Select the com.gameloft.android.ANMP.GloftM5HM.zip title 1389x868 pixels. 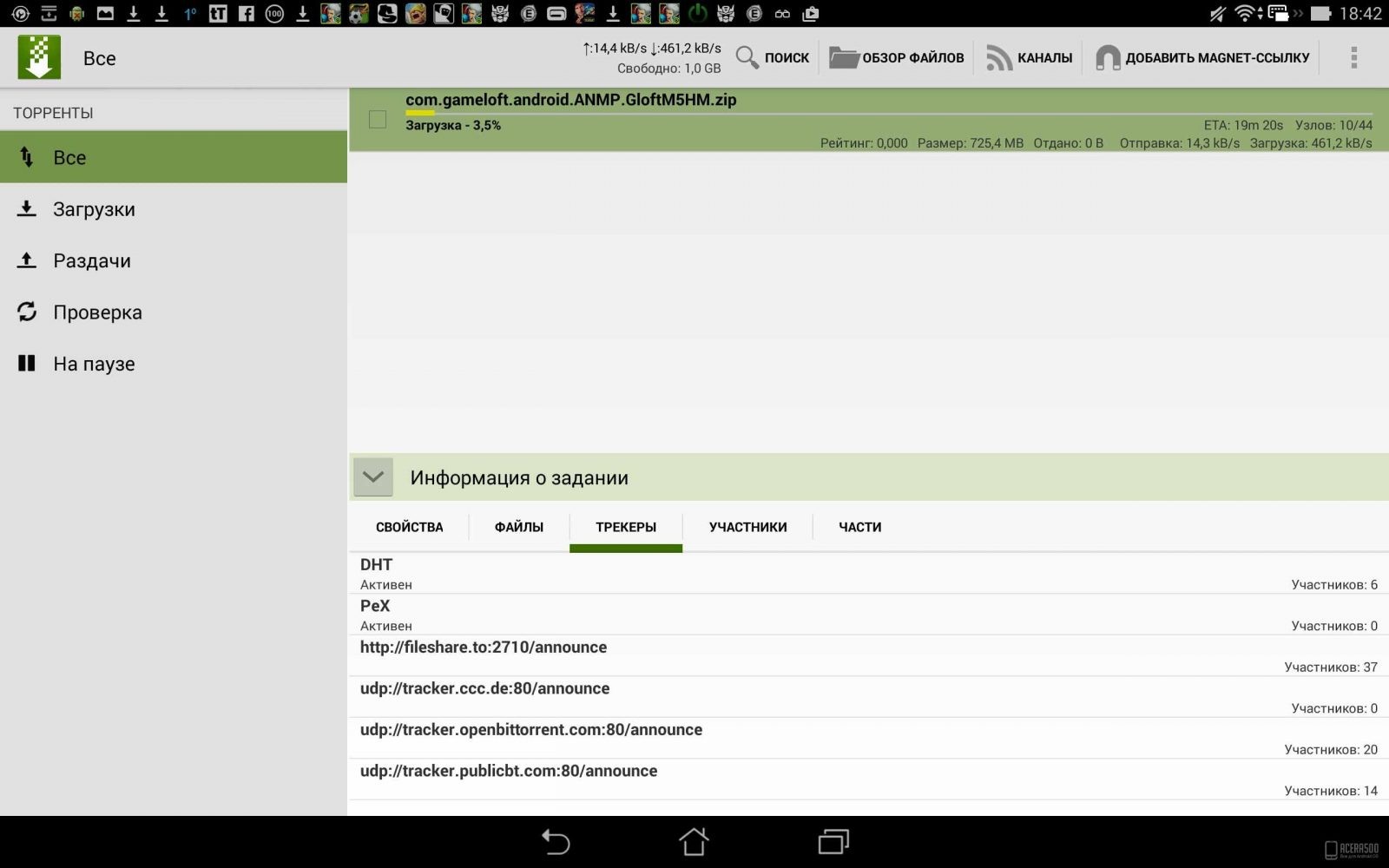coord(571,99)
